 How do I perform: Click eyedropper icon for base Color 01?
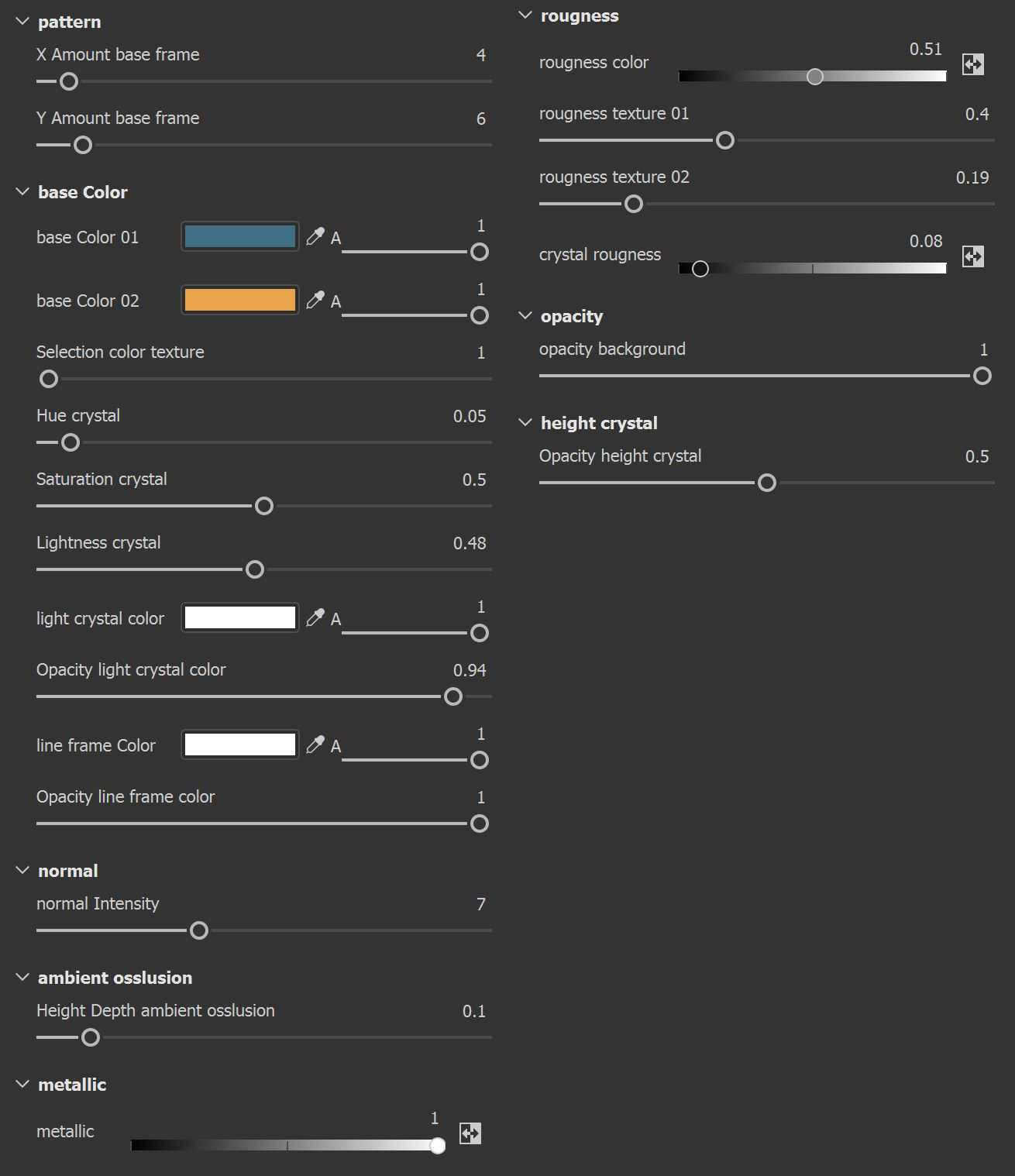315,236
